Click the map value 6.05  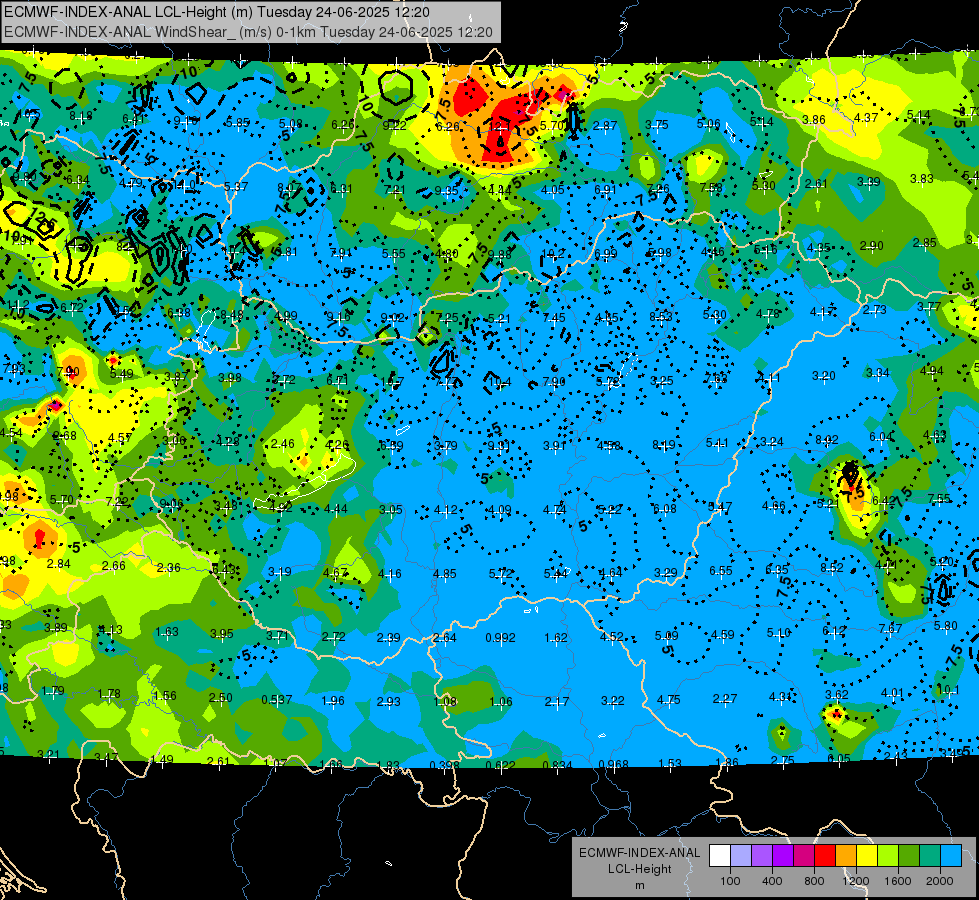[x=839, y=758]
